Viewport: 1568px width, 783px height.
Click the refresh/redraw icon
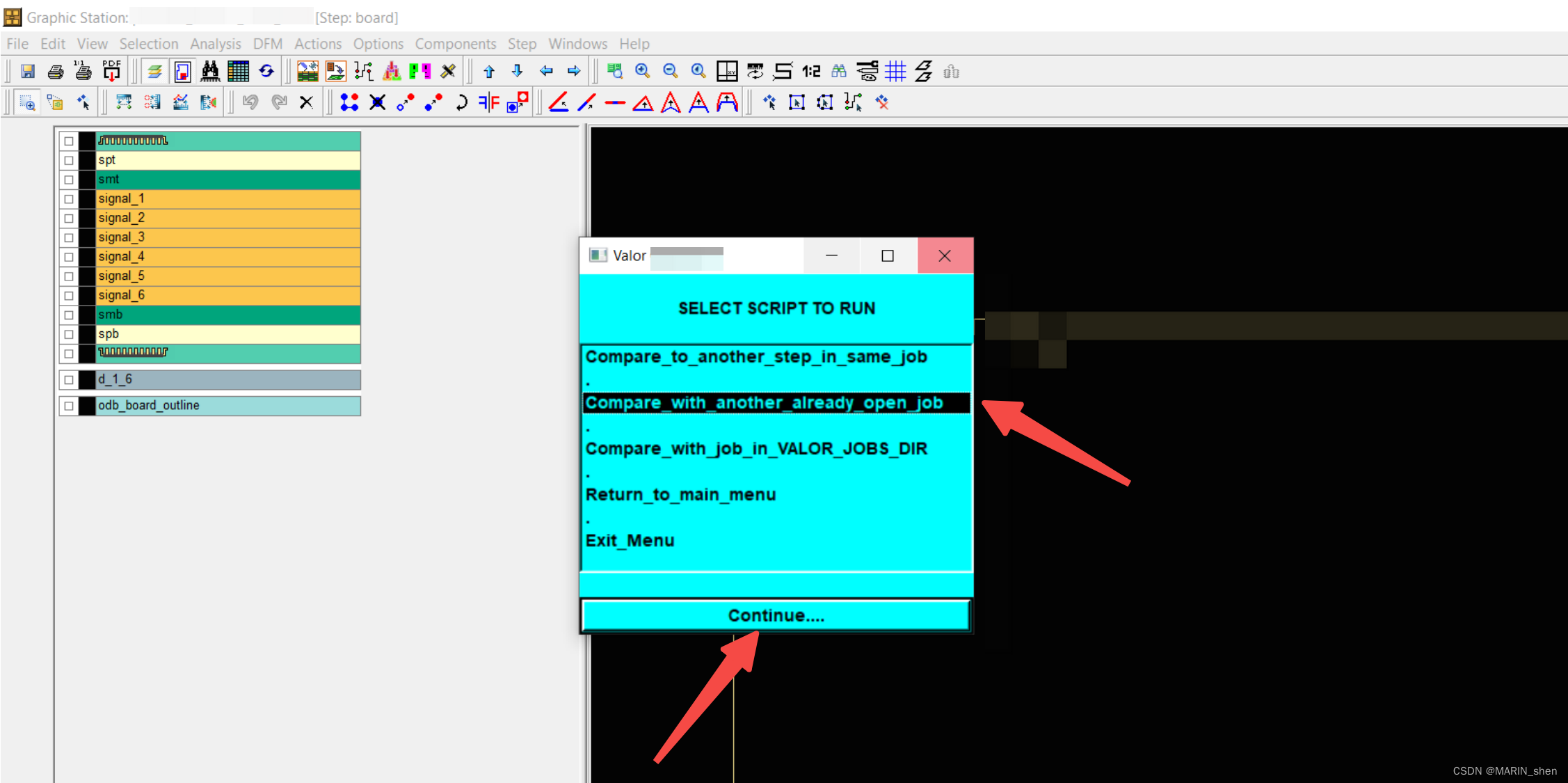coord(267,71)
